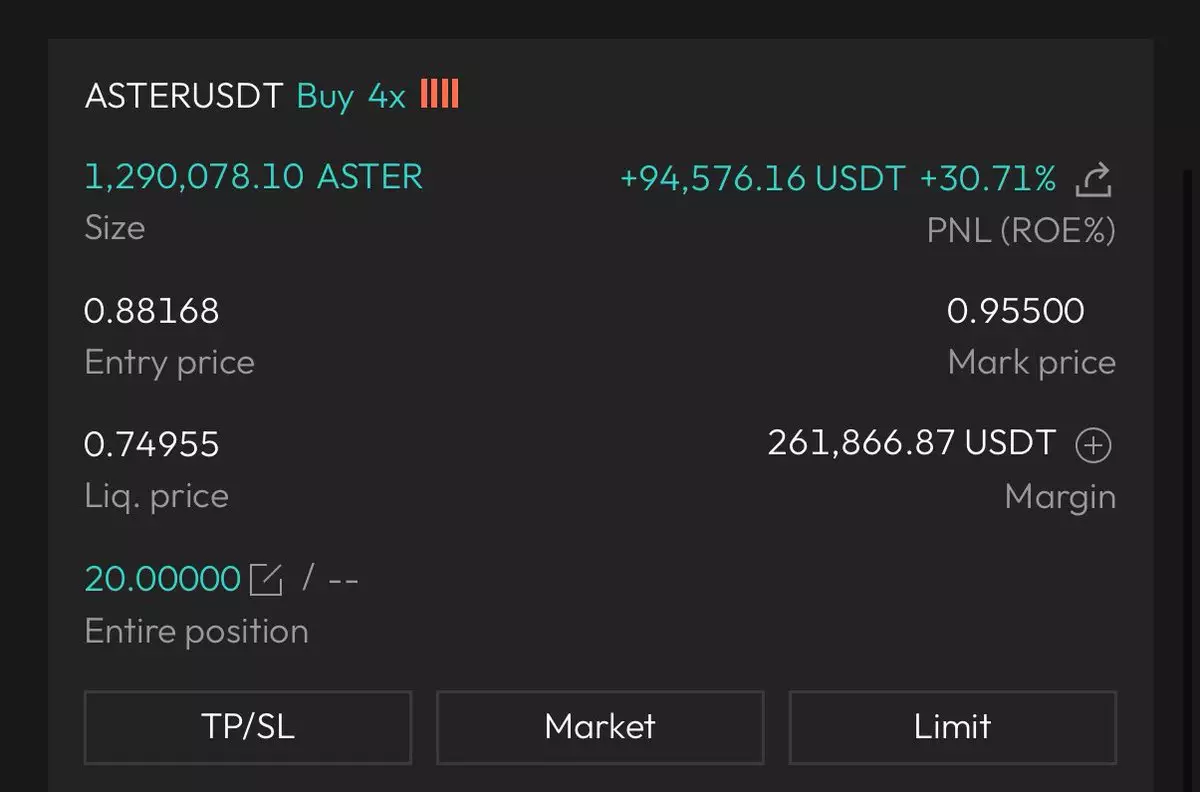The height and width of the screenshot is (792, 1200).
Task: Add margin with the plus icon
Action: [x=1093, y=445]
